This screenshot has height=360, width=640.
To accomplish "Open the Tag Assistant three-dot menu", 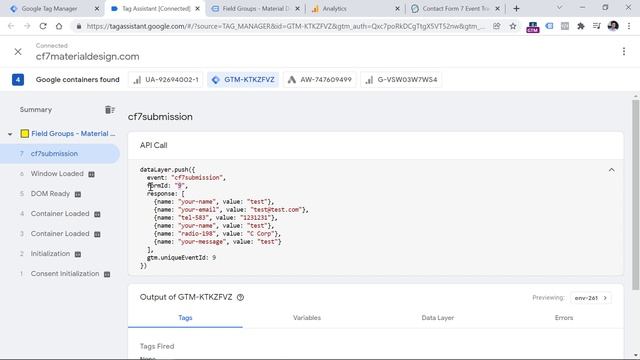I will 624,51.
